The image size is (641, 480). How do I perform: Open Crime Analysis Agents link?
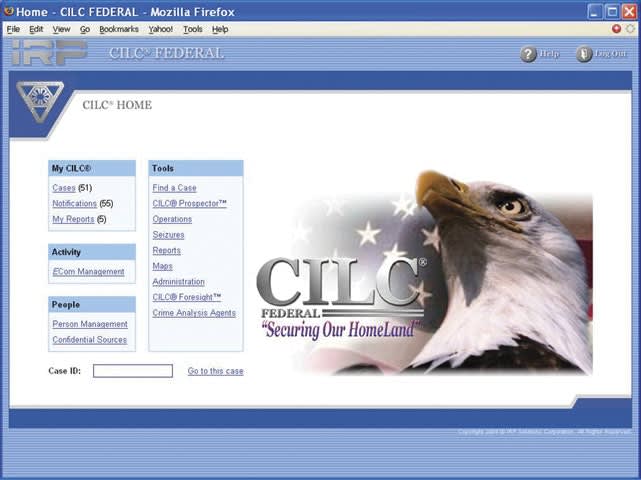click(x=194, y=313)
